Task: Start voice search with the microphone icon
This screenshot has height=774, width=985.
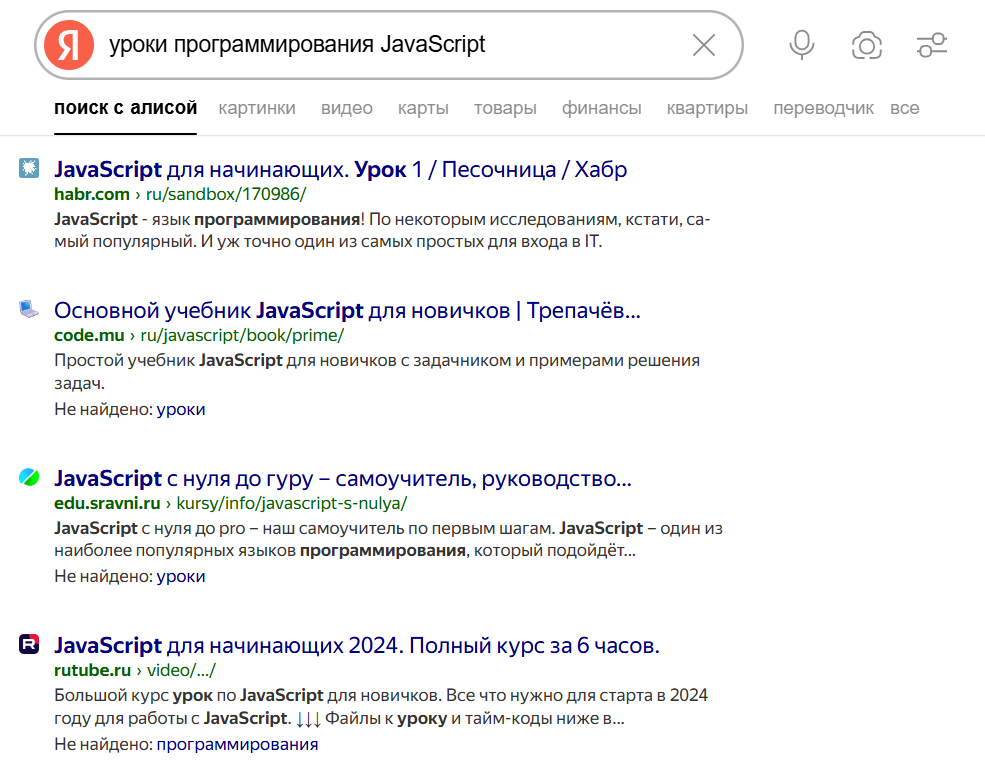Action: 802,45
